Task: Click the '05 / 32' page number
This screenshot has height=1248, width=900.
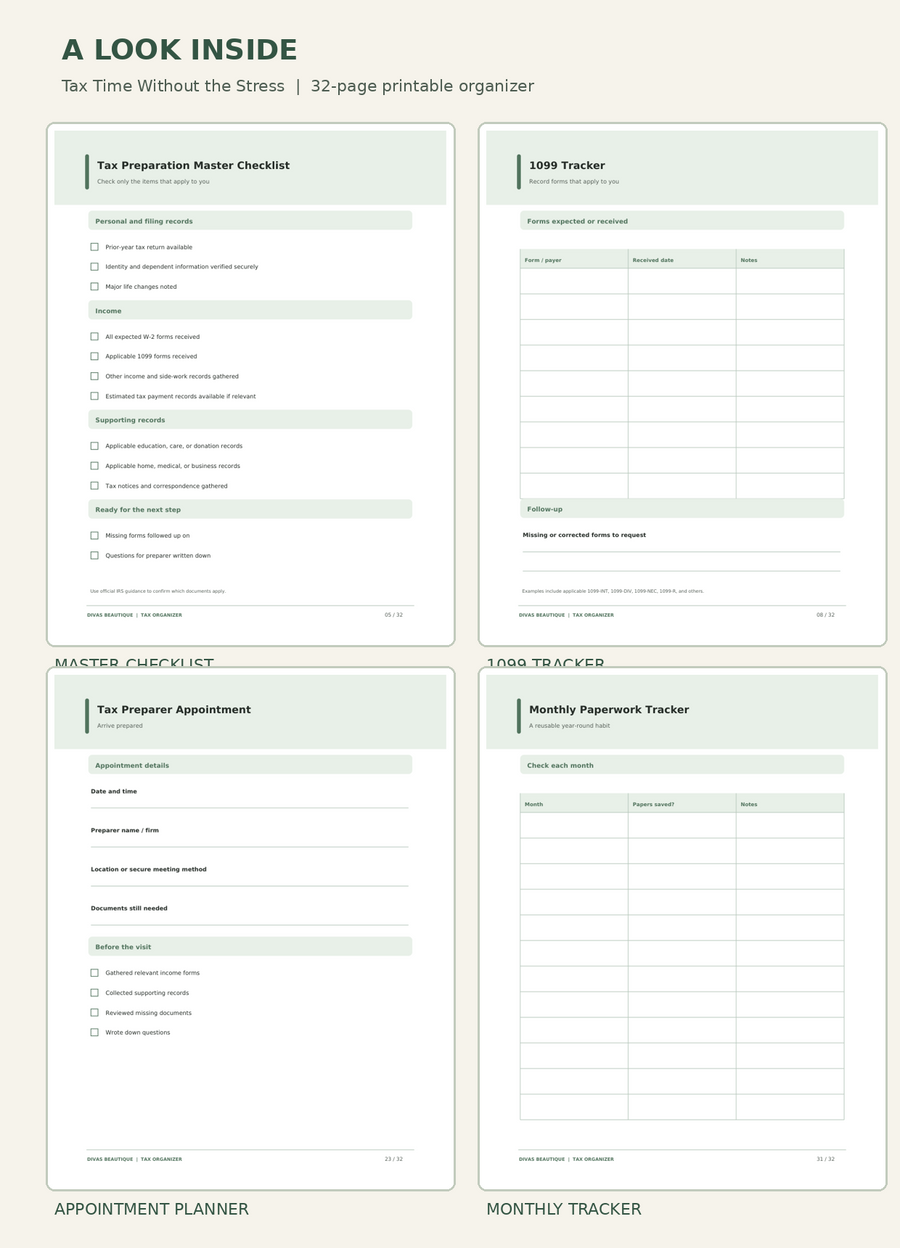Action: click(394, 615)
